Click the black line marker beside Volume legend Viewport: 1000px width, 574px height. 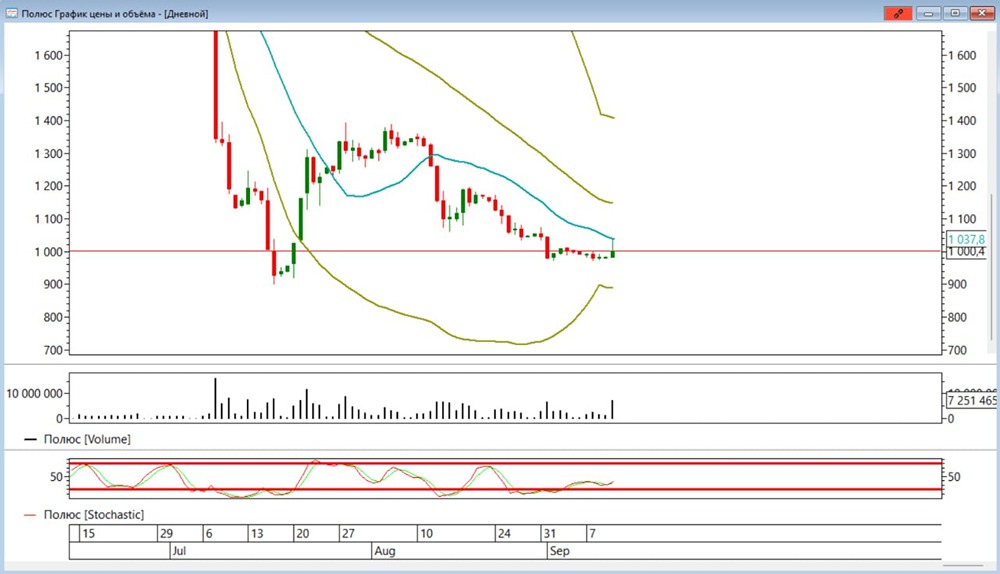(x=30, y=439)
